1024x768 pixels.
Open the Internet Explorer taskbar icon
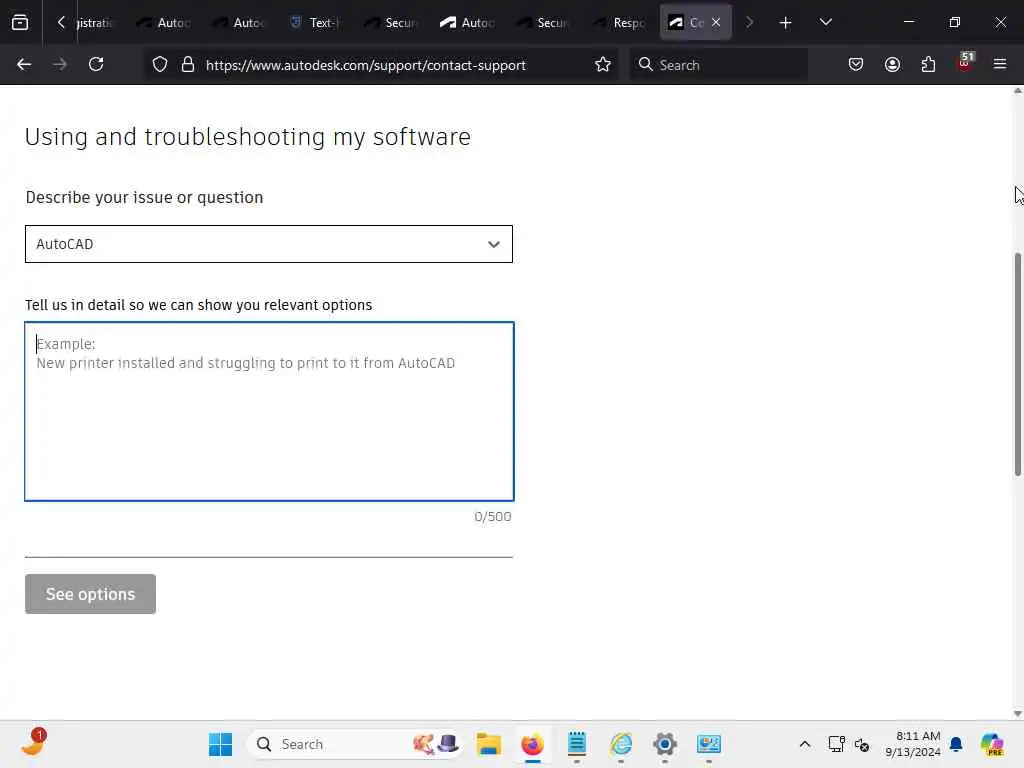(x=620, y=744)
